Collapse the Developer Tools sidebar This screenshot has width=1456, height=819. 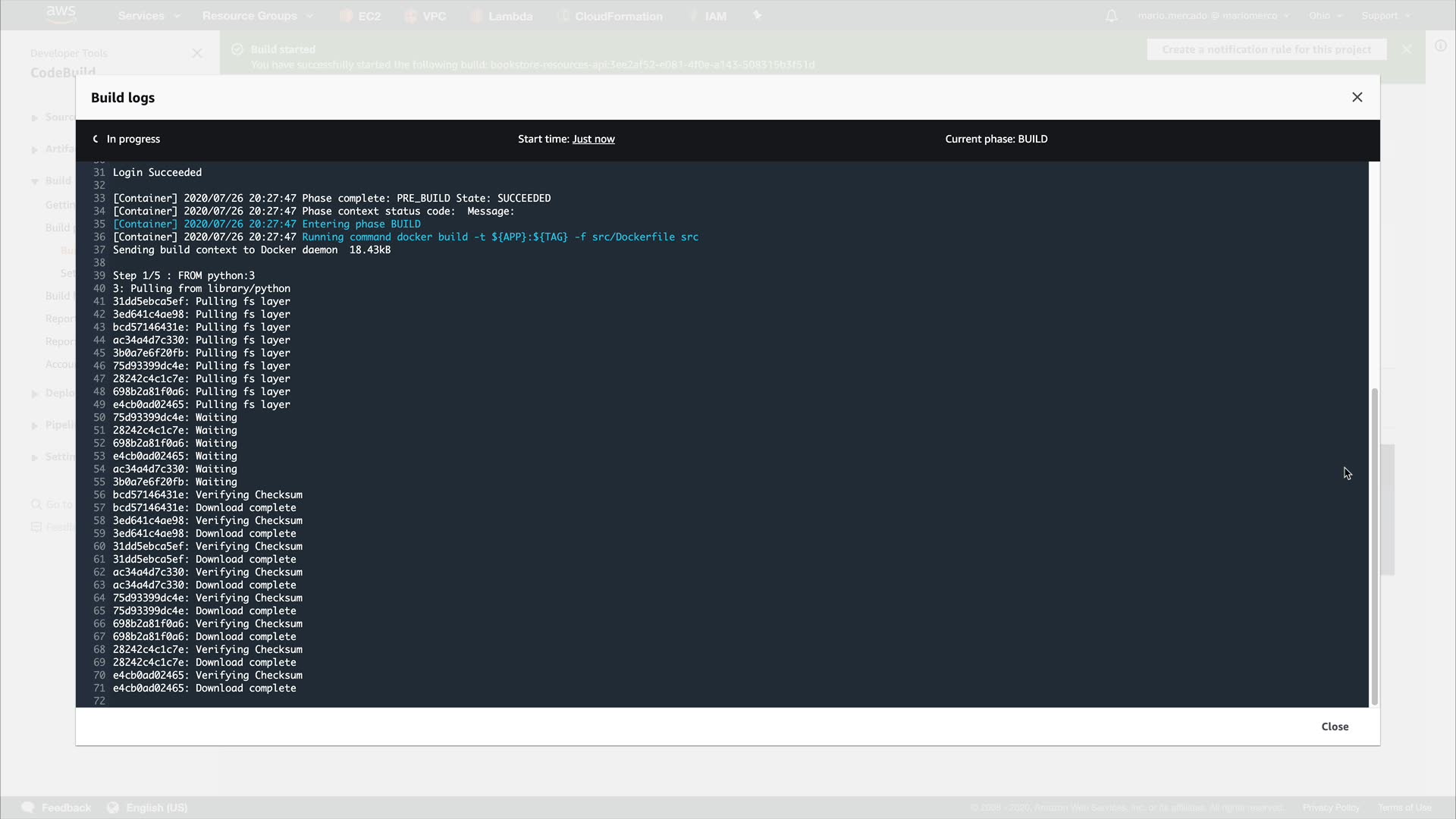tap(197, 53)
